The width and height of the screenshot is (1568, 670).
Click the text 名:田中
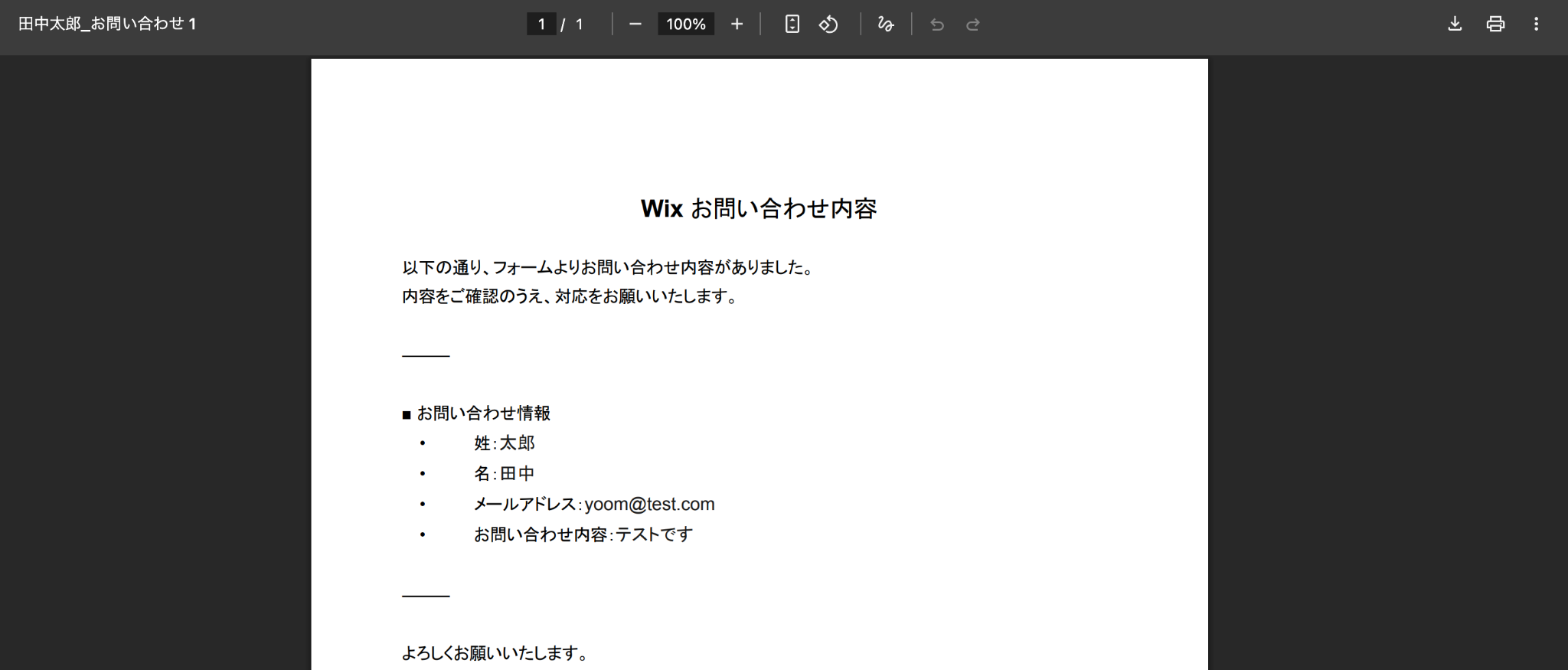pyautogui.click(x=505, y=474)
